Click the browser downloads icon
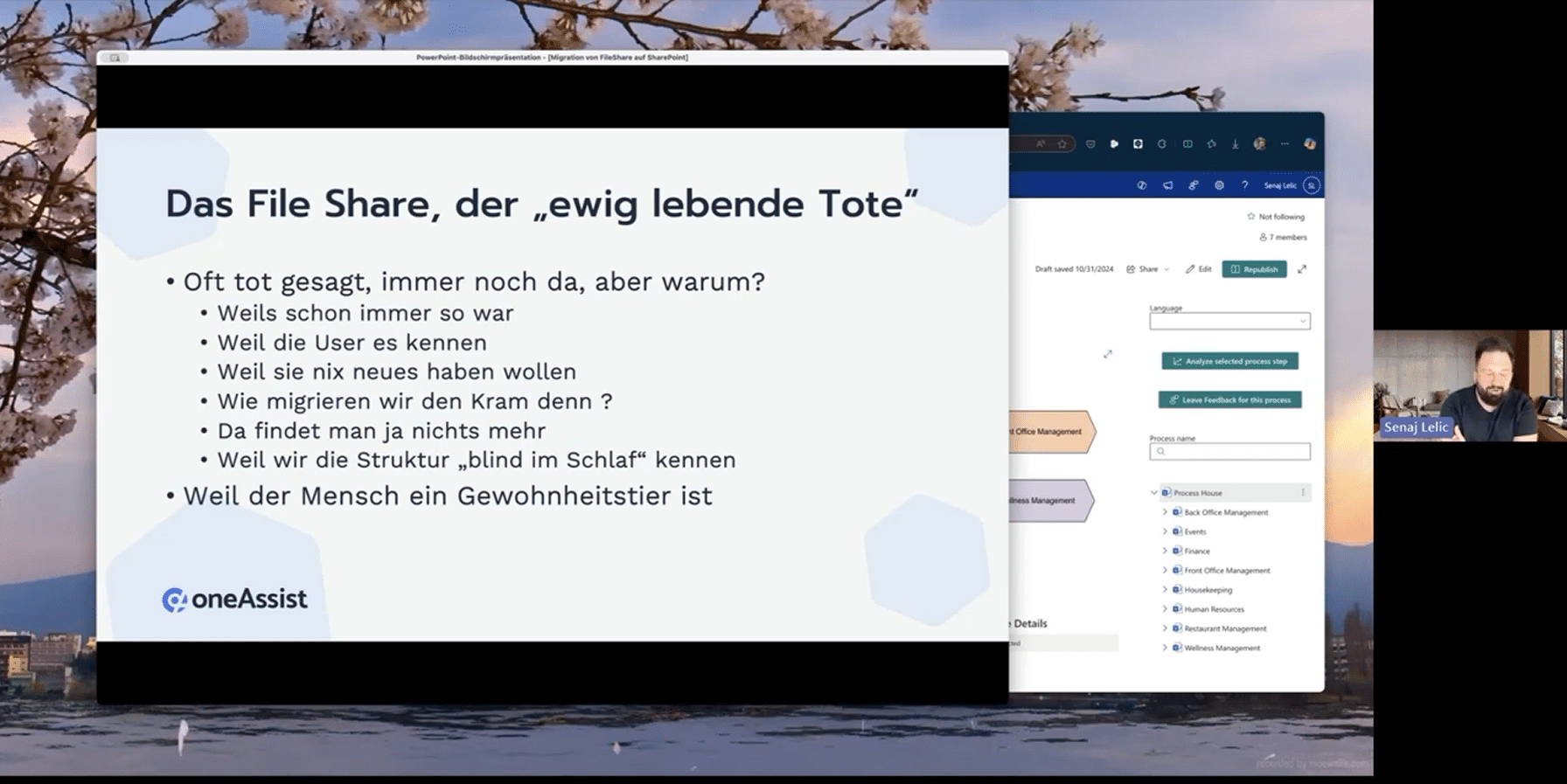The width and height of the screenshot is (1567, 784). click(1235, 144)
